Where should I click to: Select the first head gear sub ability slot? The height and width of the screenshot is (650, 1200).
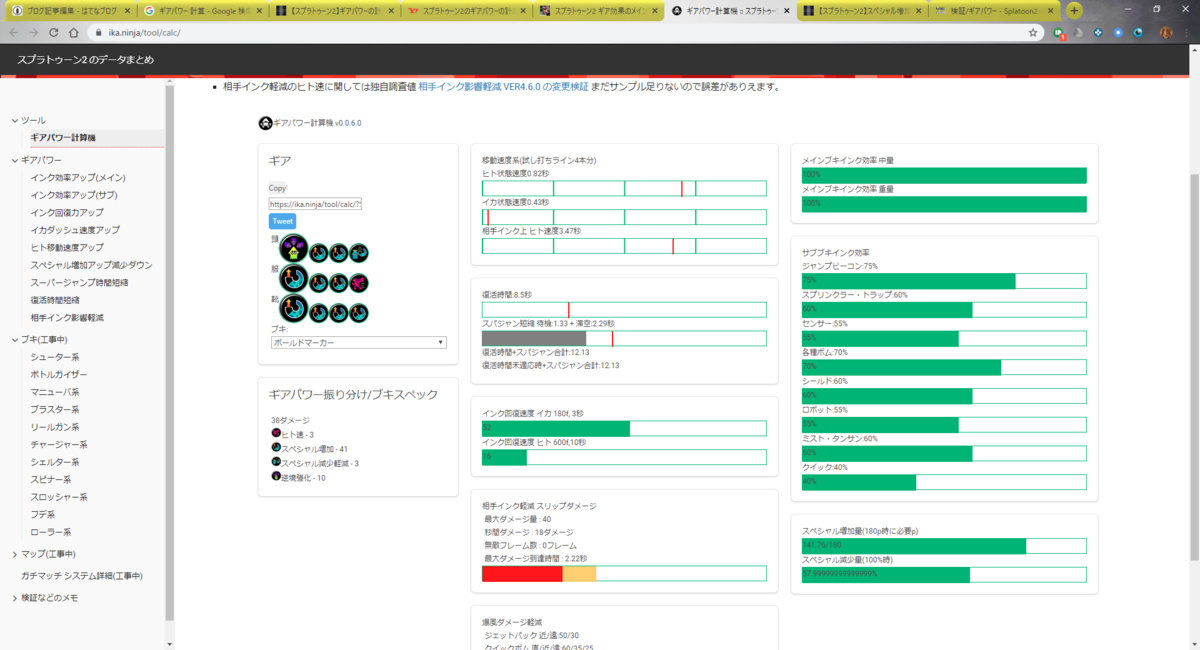point(319,253)
